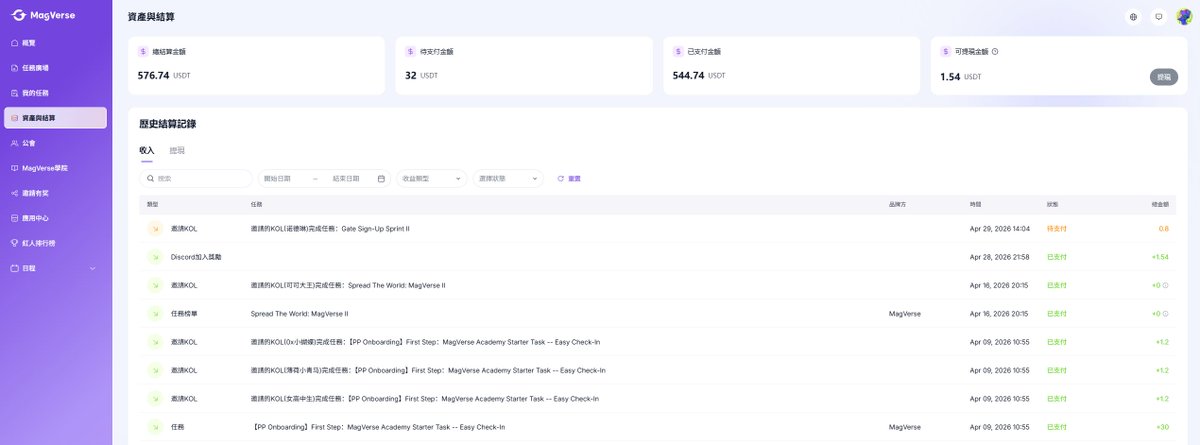Click the info icon beside +0 on the 可可大王 row
1200x445 pixels.
click(1167, 285)
